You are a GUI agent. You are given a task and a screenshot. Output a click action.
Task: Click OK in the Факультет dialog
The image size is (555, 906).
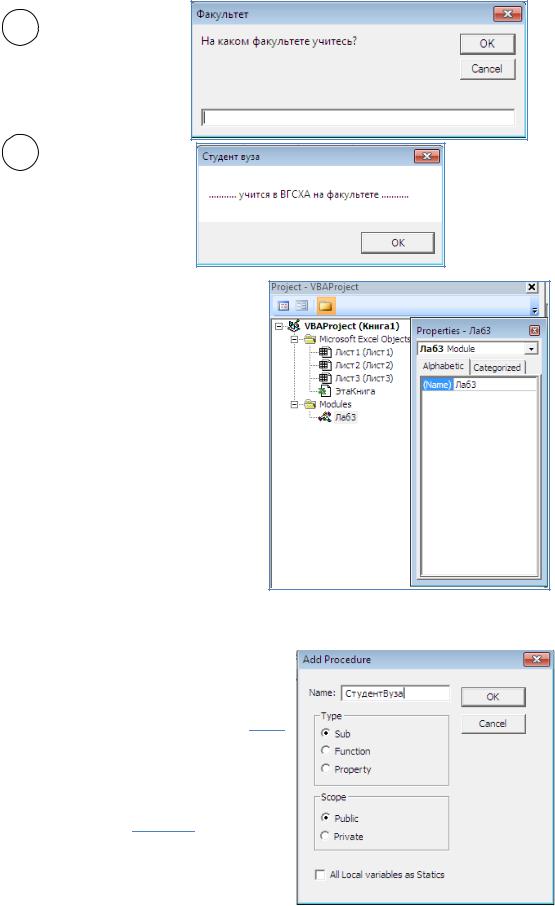(x=487, y=43)
